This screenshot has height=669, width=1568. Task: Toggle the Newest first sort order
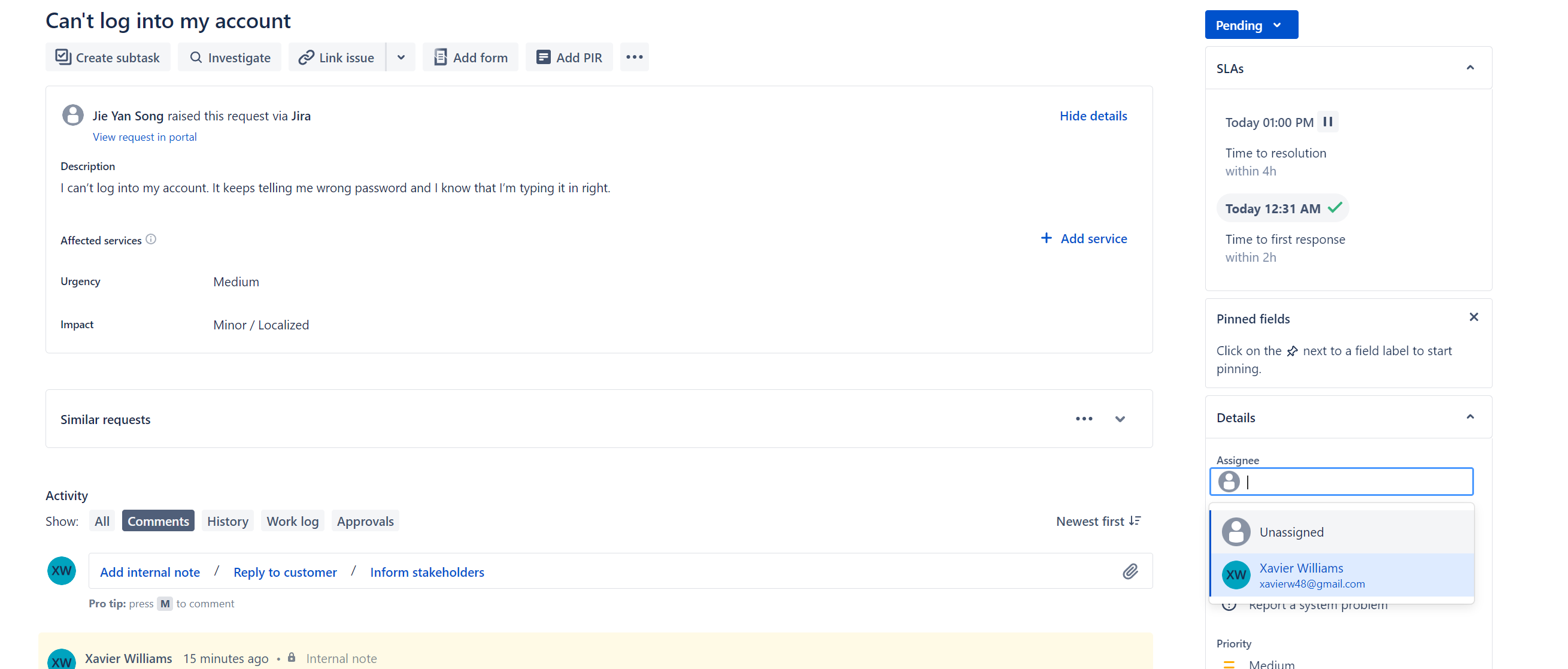point(1098,521)
